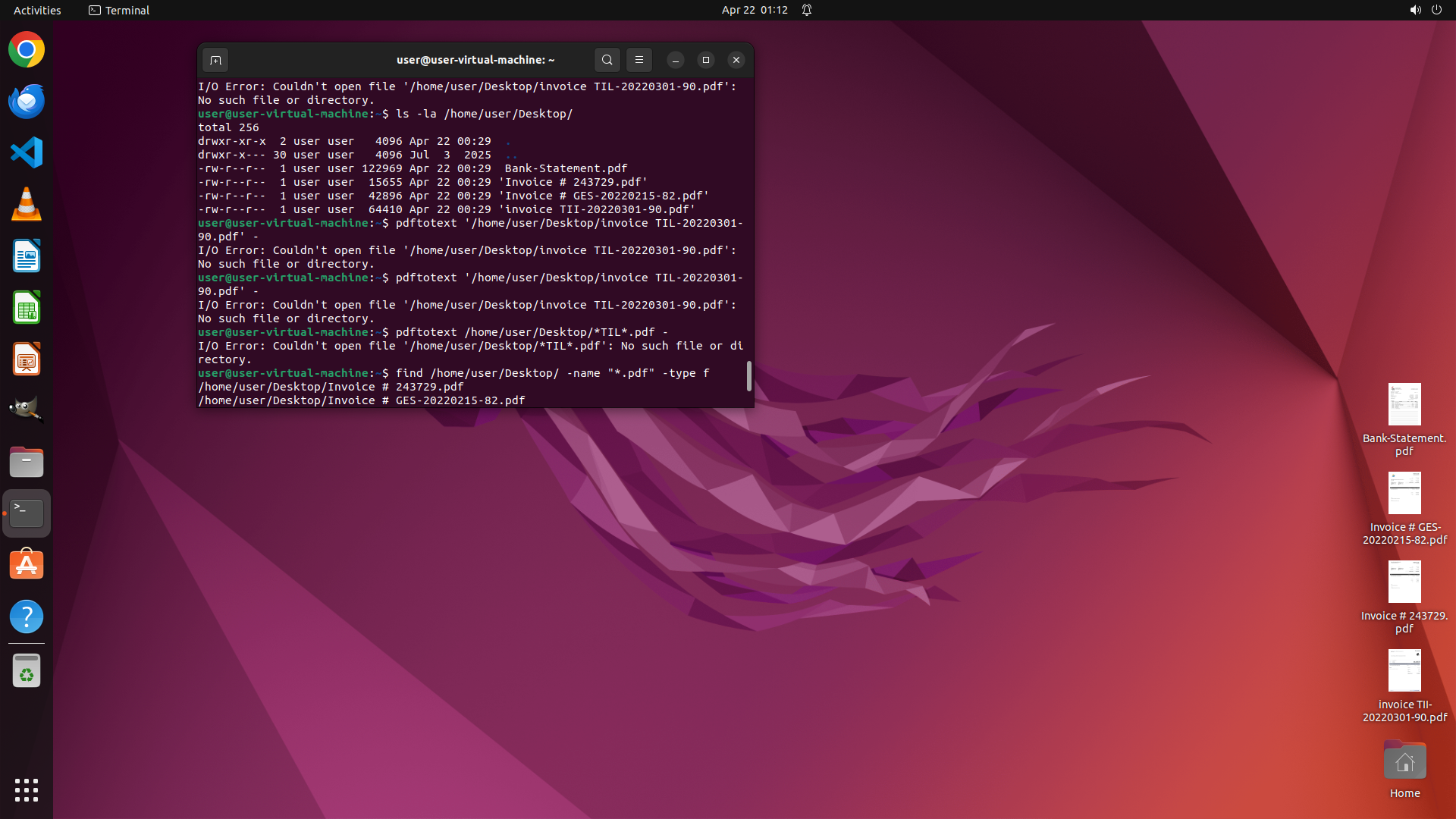Expand the system volume and power menu
Viewport: 1456px width, 819px height.
(1425, 10)
